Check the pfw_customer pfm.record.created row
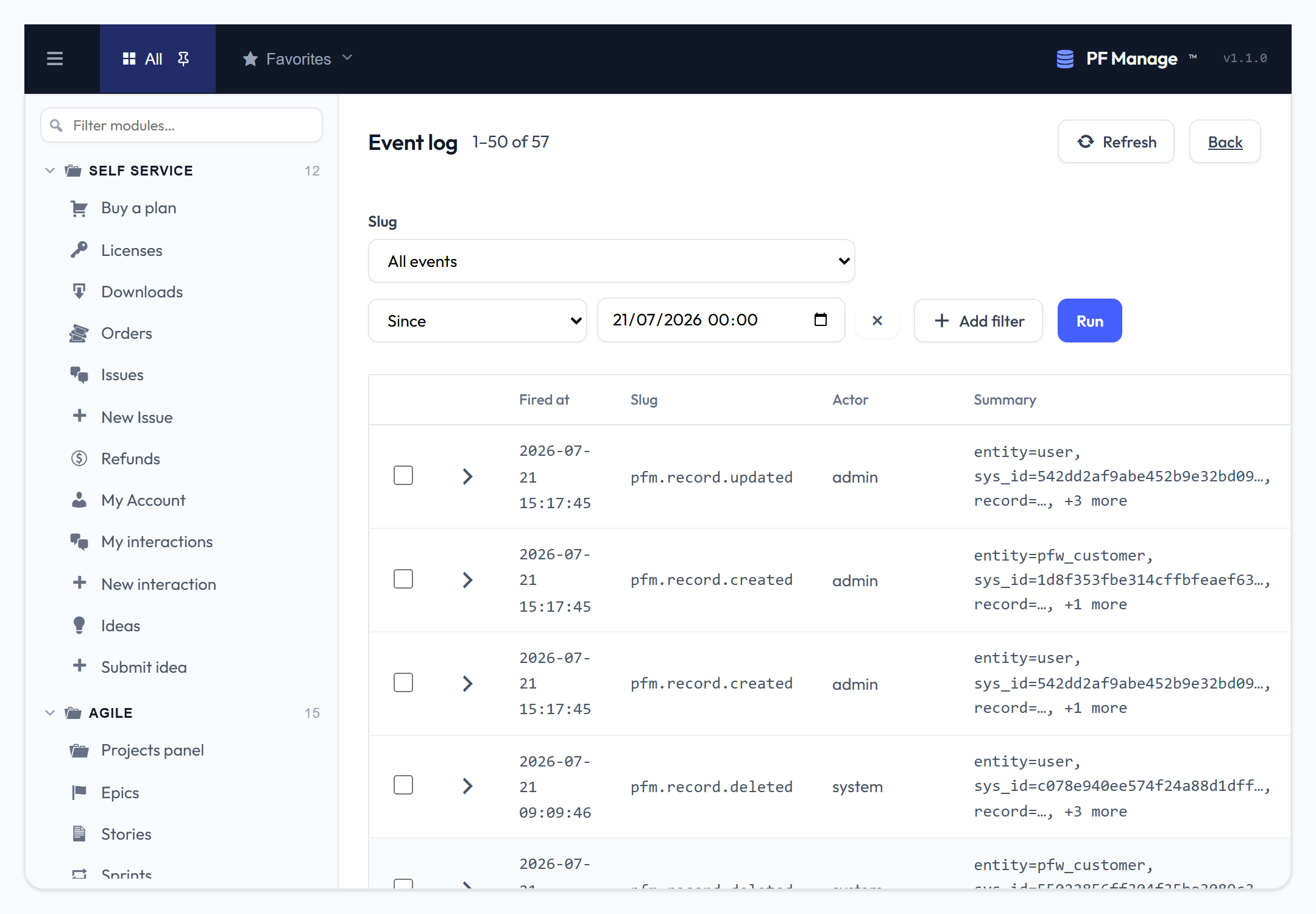1316x914 pixels. coord(403,579)
